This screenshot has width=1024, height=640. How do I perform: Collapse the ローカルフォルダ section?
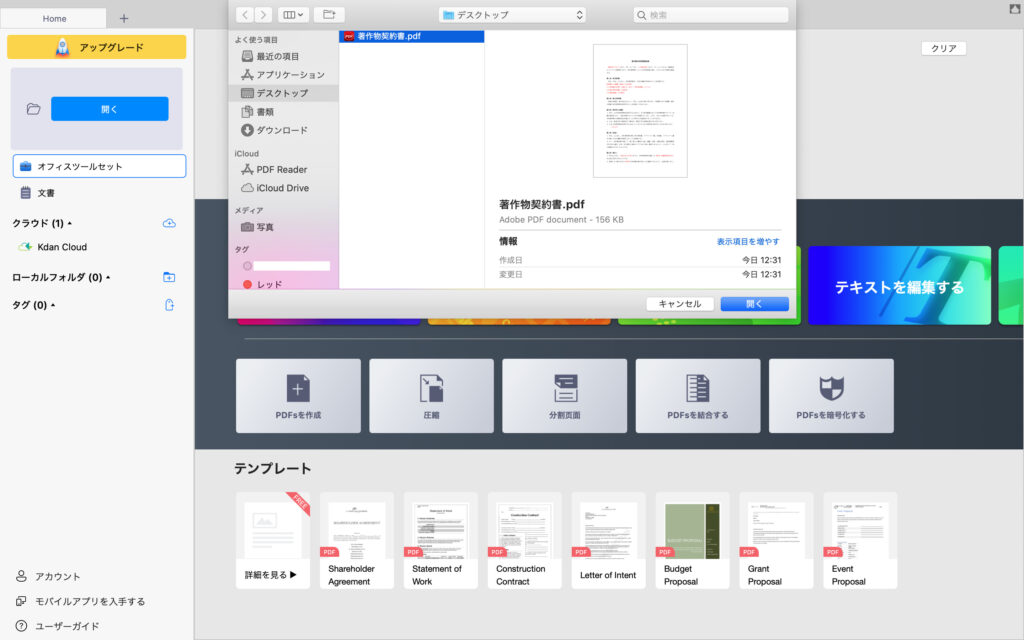point(108,277)
